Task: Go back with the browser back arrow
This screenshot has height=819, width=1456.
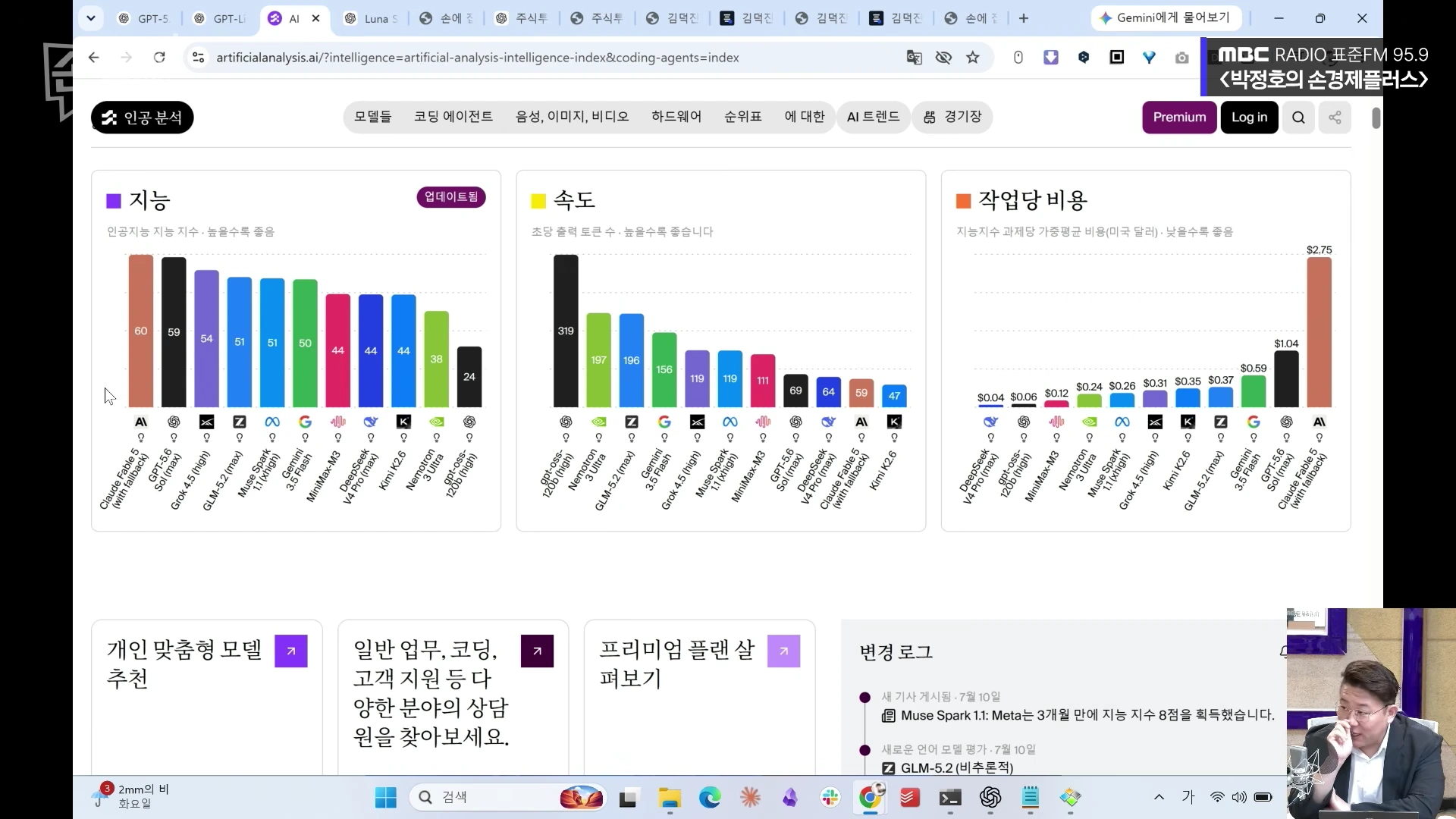Action: click(94, 58)
